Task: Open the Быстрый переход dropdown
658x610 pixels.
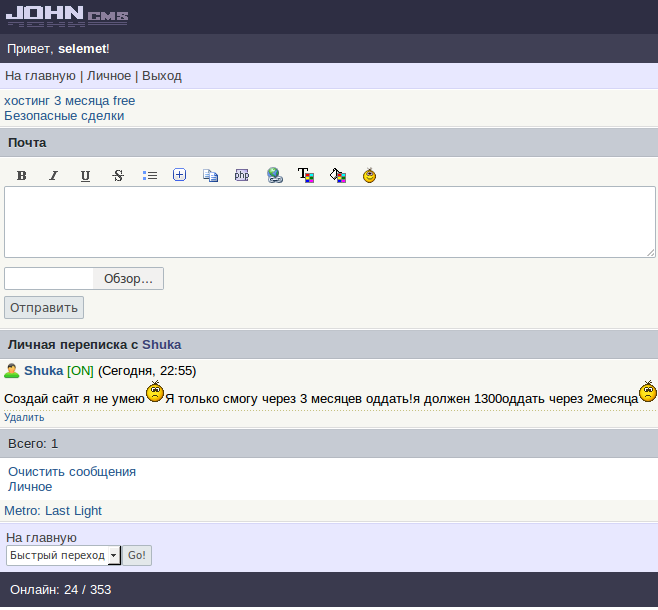Action: point(63,555)
